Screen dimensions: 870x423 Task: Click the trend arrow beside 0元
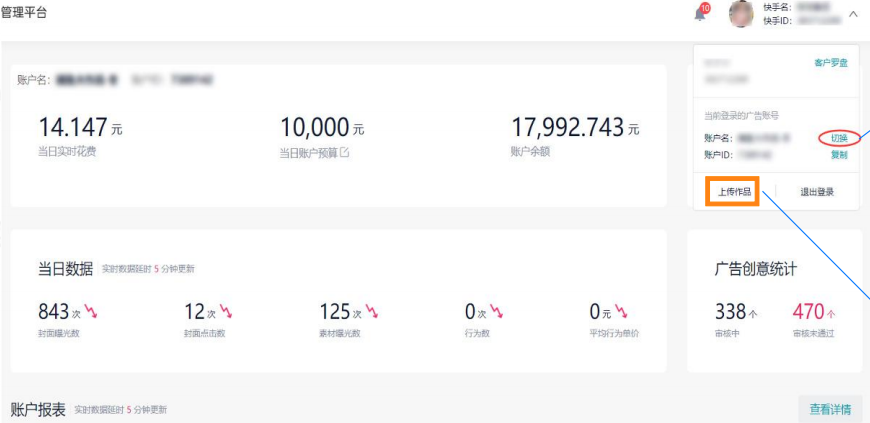[623, 311]
